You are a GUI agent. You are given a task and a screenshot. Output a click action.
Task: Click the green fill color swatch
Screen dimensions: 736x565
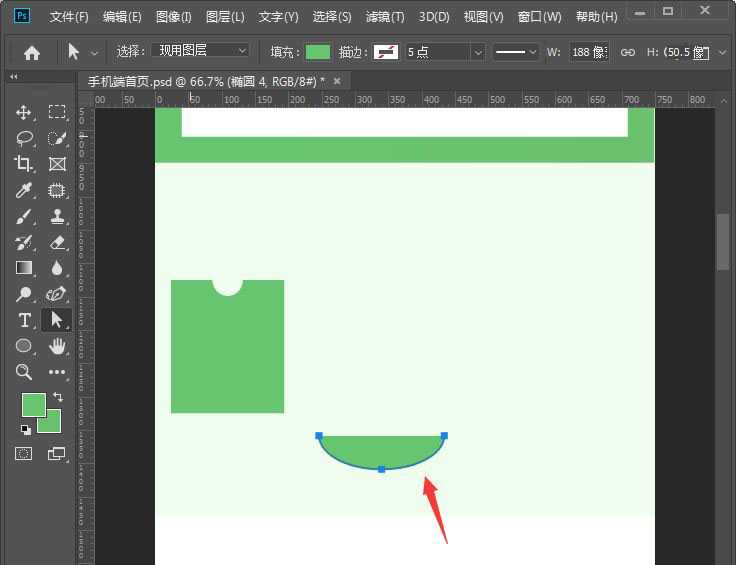click(x=318, y=52)
